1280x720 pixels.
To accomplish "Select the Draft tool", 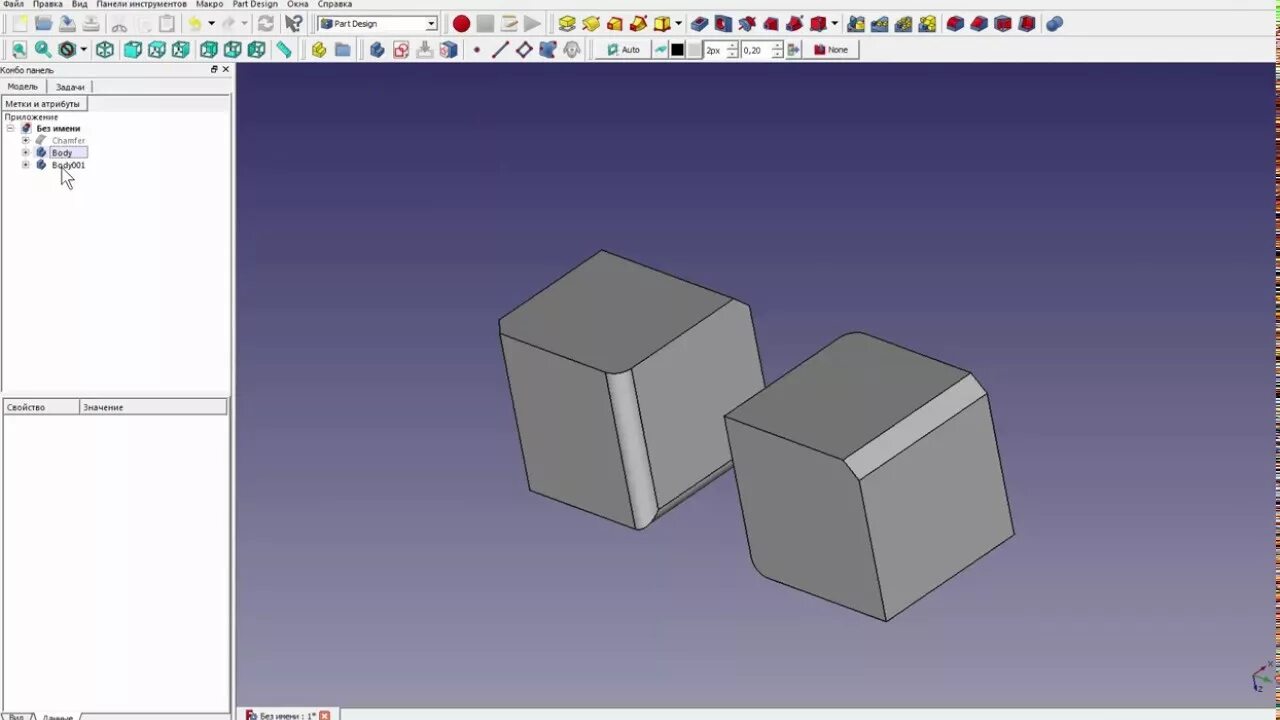I will click(1003, 23).
